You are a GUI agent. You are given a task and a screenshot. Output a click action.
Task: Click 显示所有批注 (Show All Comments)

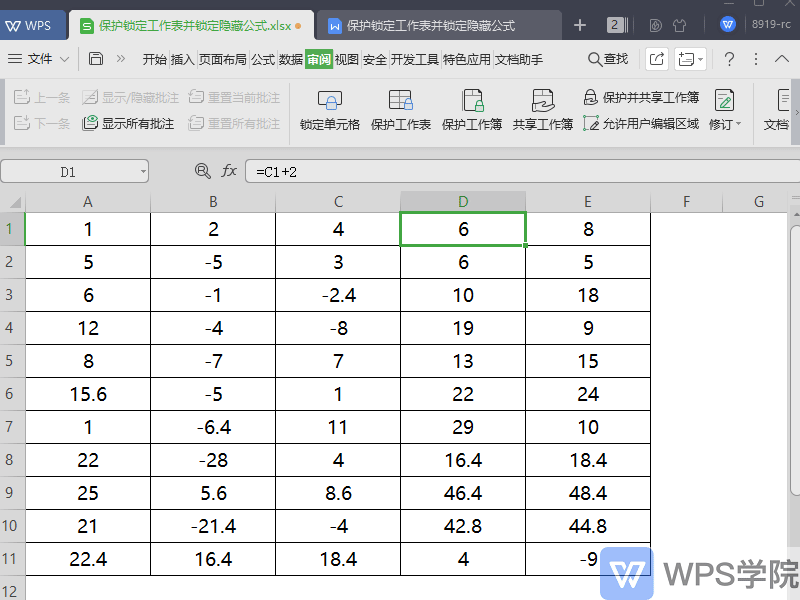129,123
